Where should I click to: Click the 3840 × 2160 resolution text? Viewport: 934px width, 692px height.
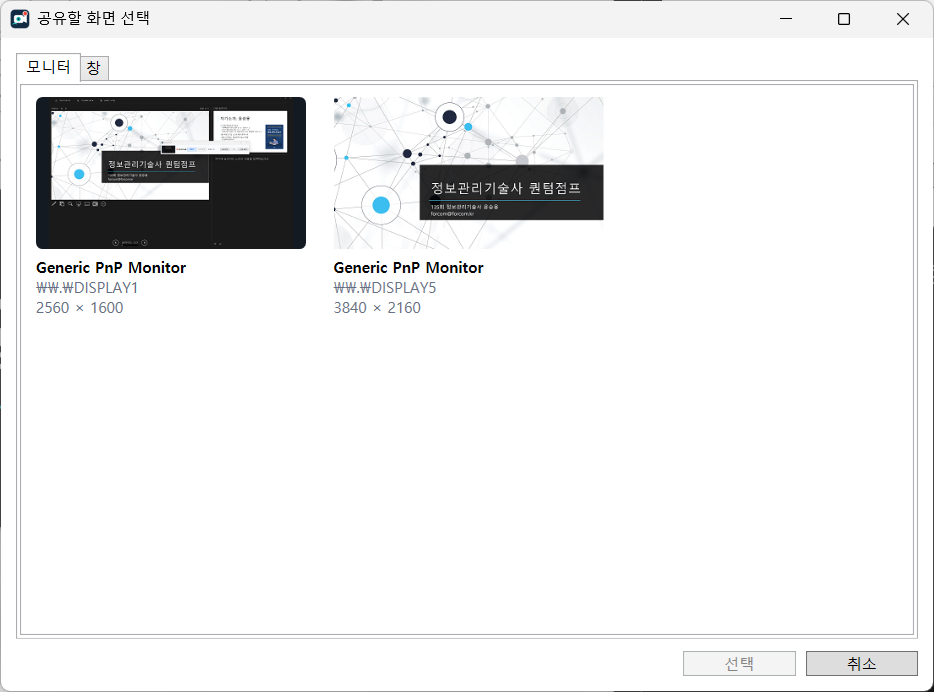point(377,308)
